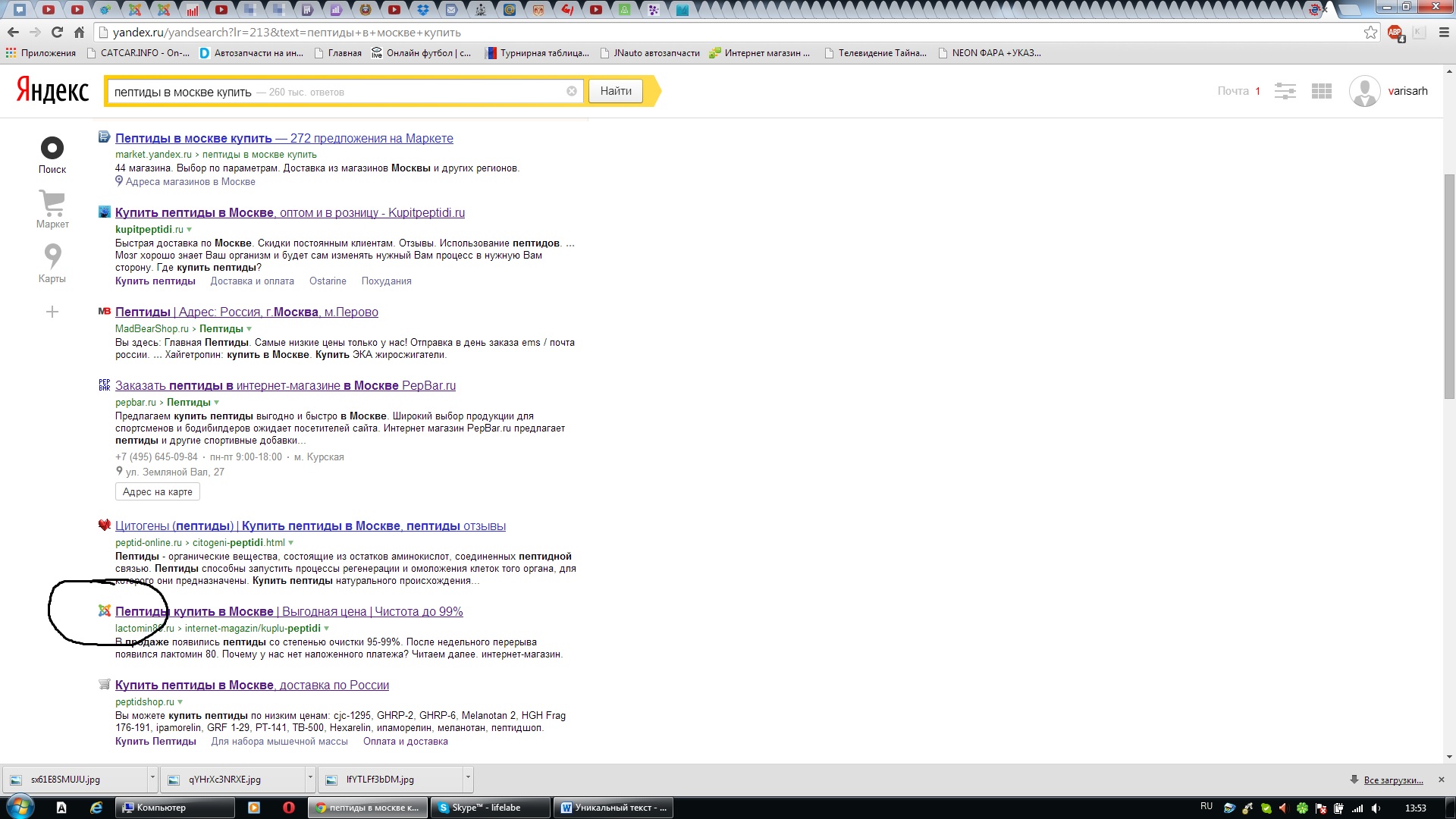Clear the search query with the X icon
Screen dimensions: 1456x819
(572, 91)
